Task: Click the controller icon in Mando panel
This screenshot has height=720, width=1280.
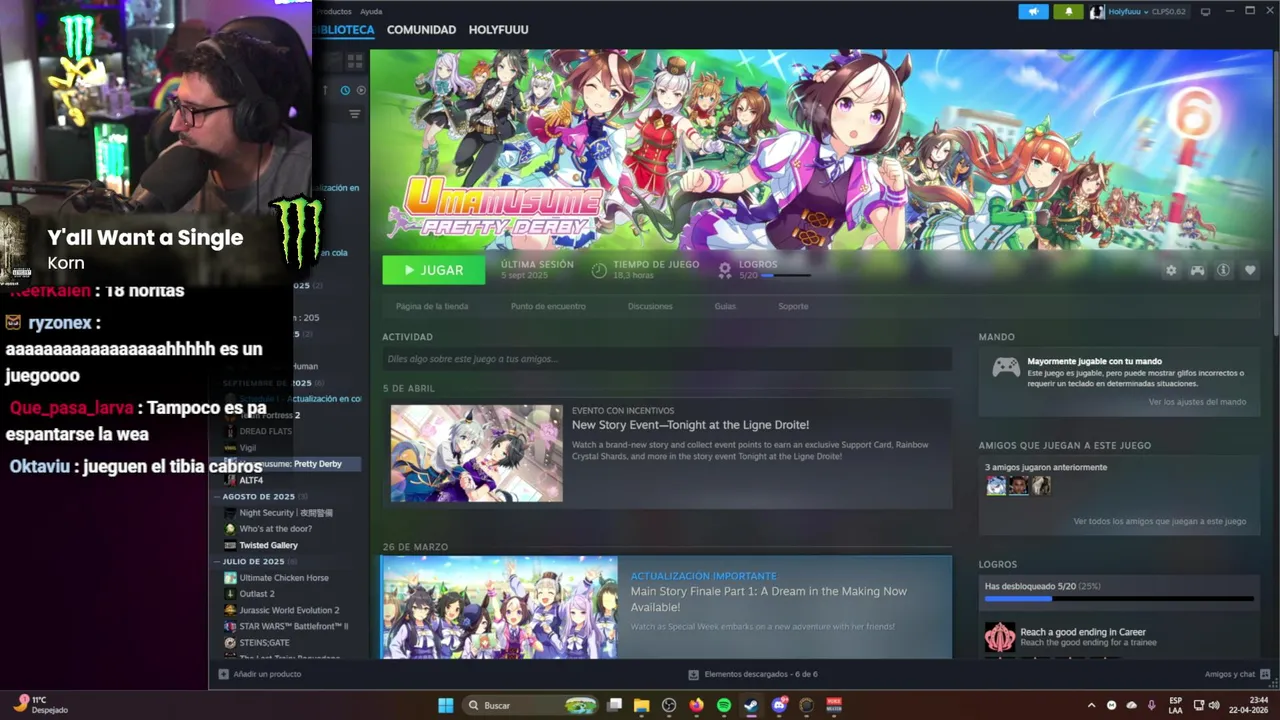Action: pyautogui.click(x=1006, y=367)
